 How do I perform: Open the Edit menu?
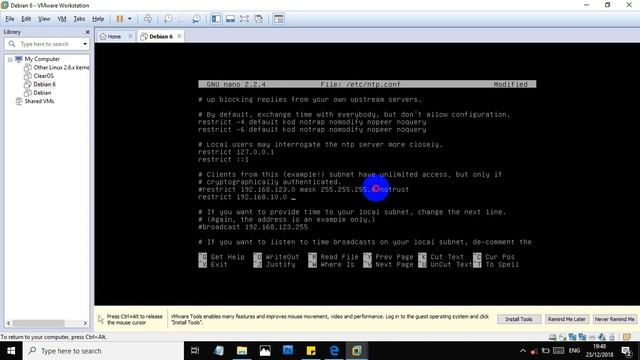(x=26, y=19)
